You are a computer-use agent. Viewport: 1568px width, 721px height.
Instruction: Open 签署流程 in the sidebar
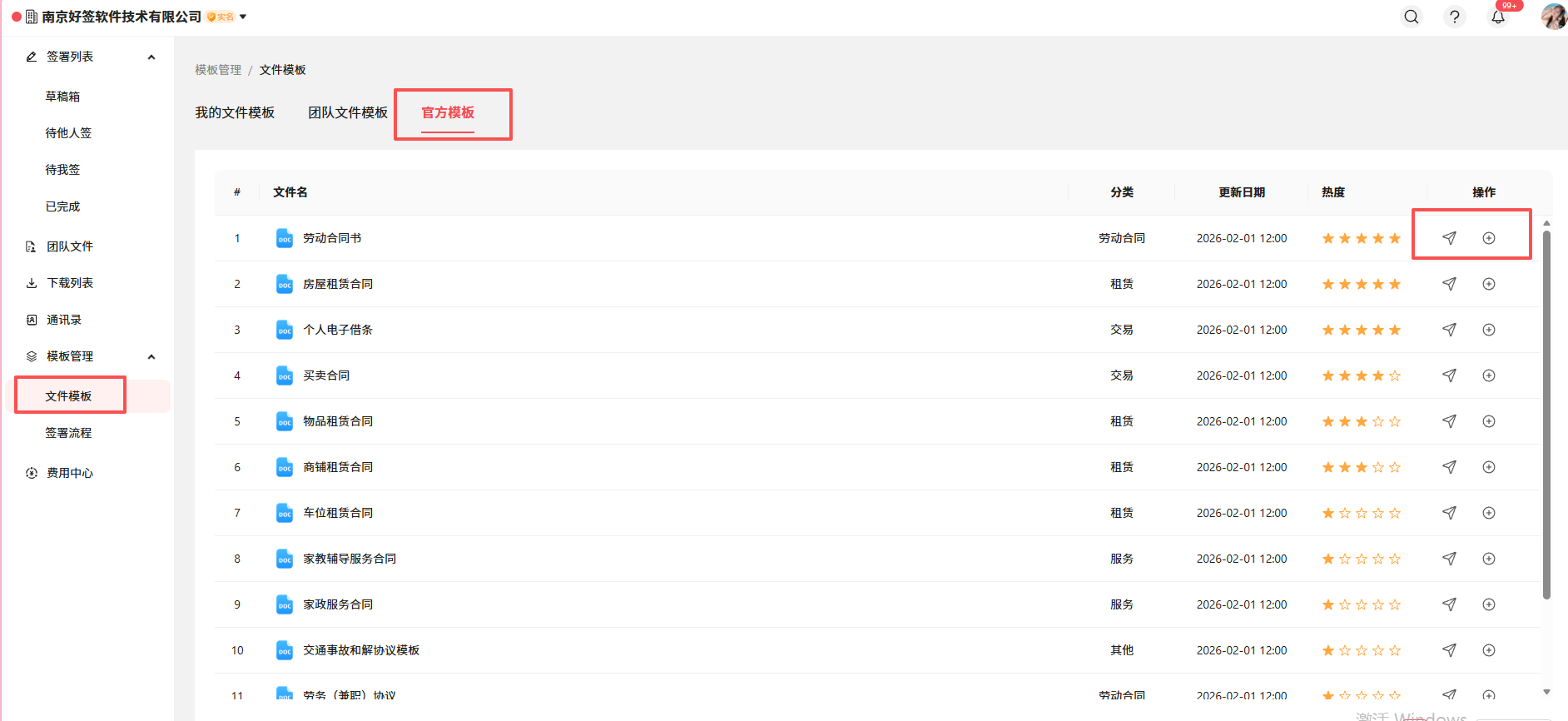[68, 433]
